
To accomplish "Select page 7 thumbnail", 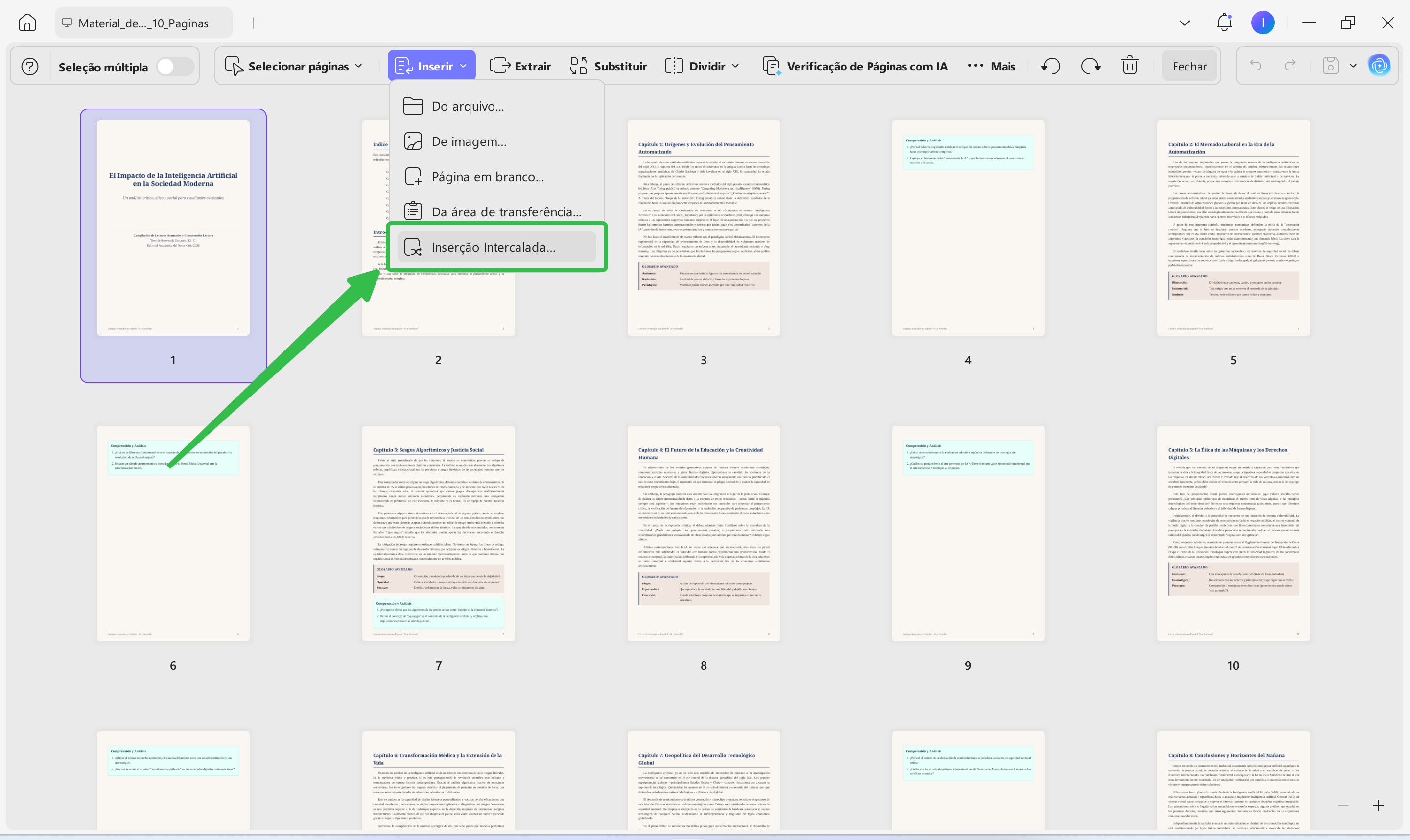I will point(439,533).
